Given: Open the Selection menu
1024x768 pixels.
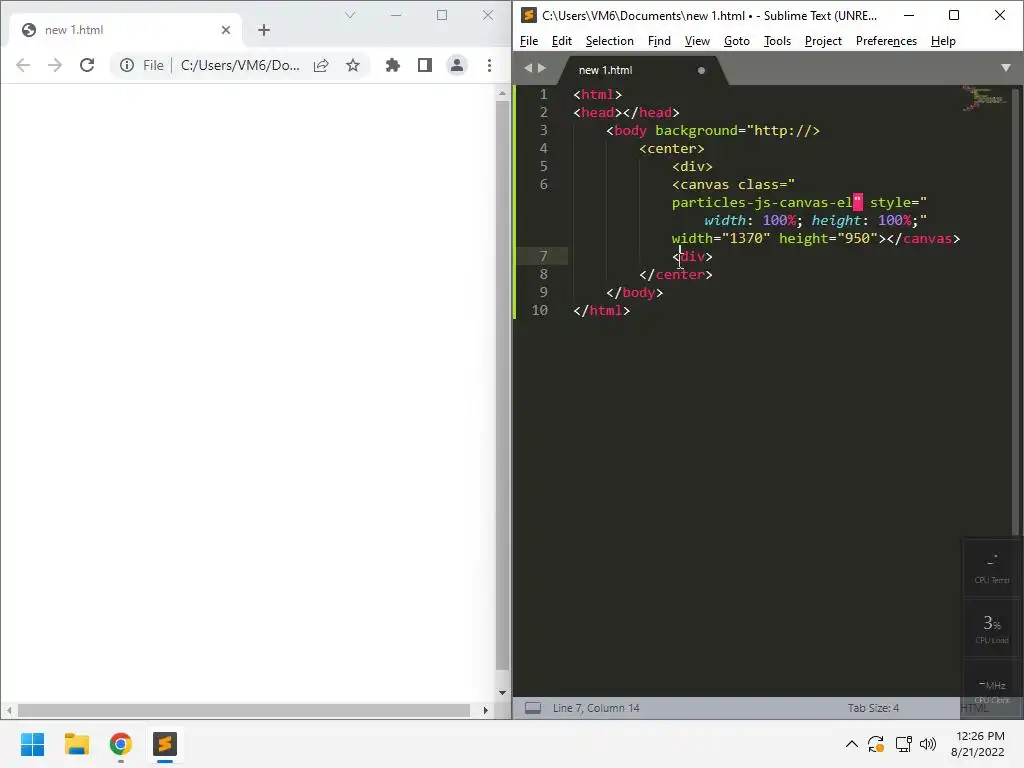Looking at the screenshot, I should [x=609, y=41].
